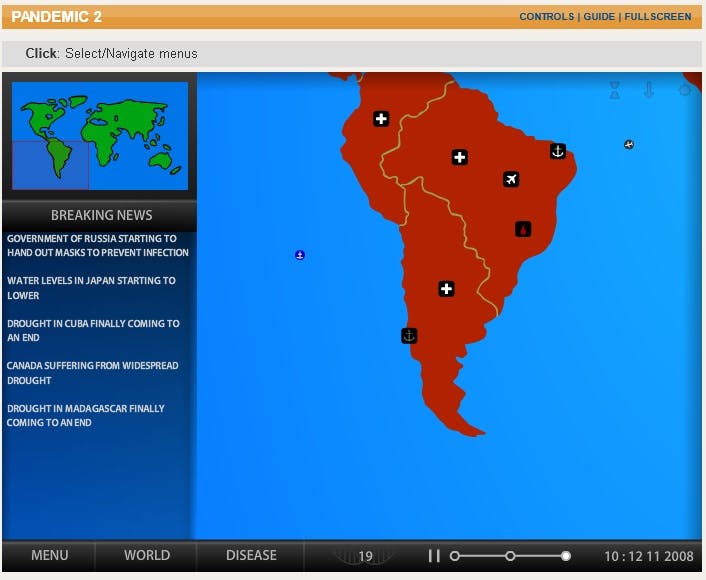Click the BREAKING NEWS header
This screenshot has width=706, height=580.
click(101, 215)
